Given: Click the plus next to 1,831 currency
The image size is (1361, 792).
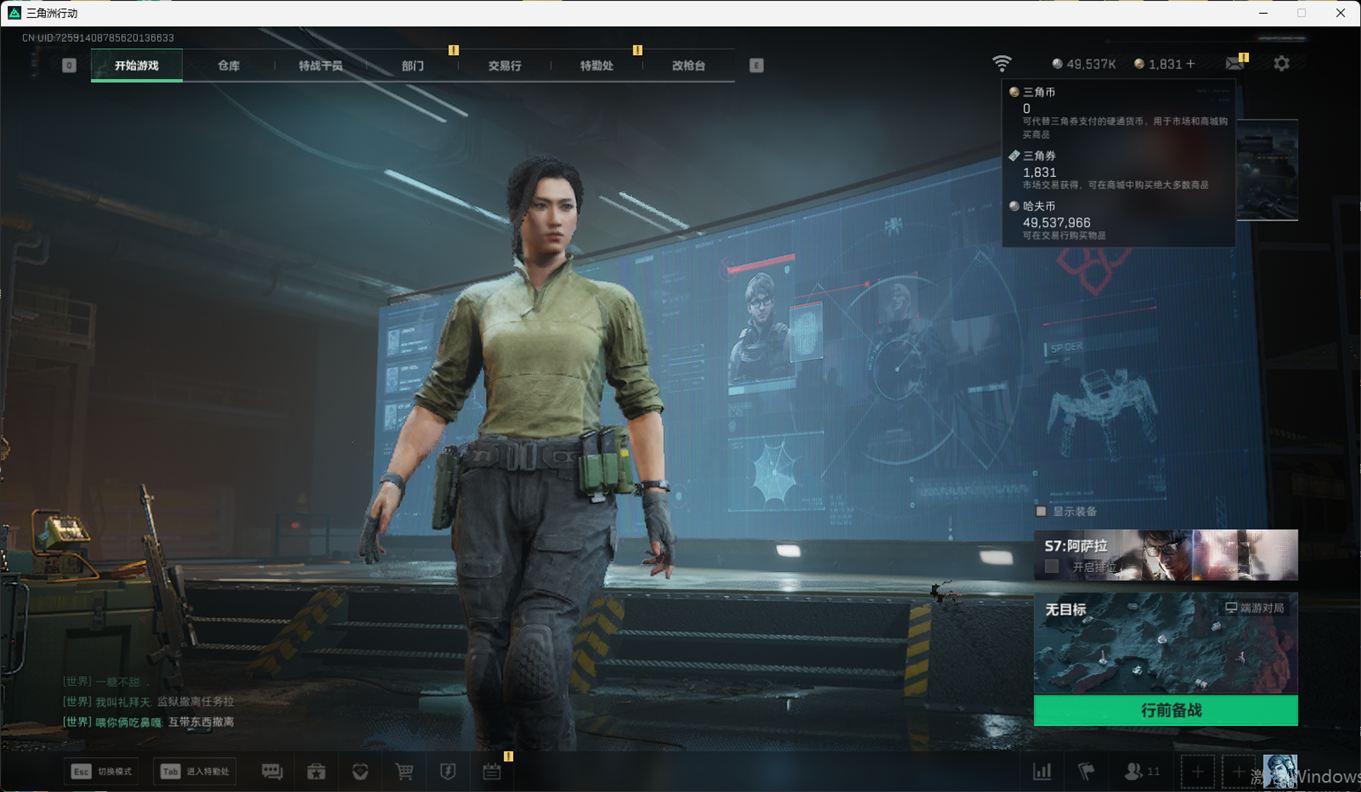Looking at the screenshot, I should point(1190,64).
